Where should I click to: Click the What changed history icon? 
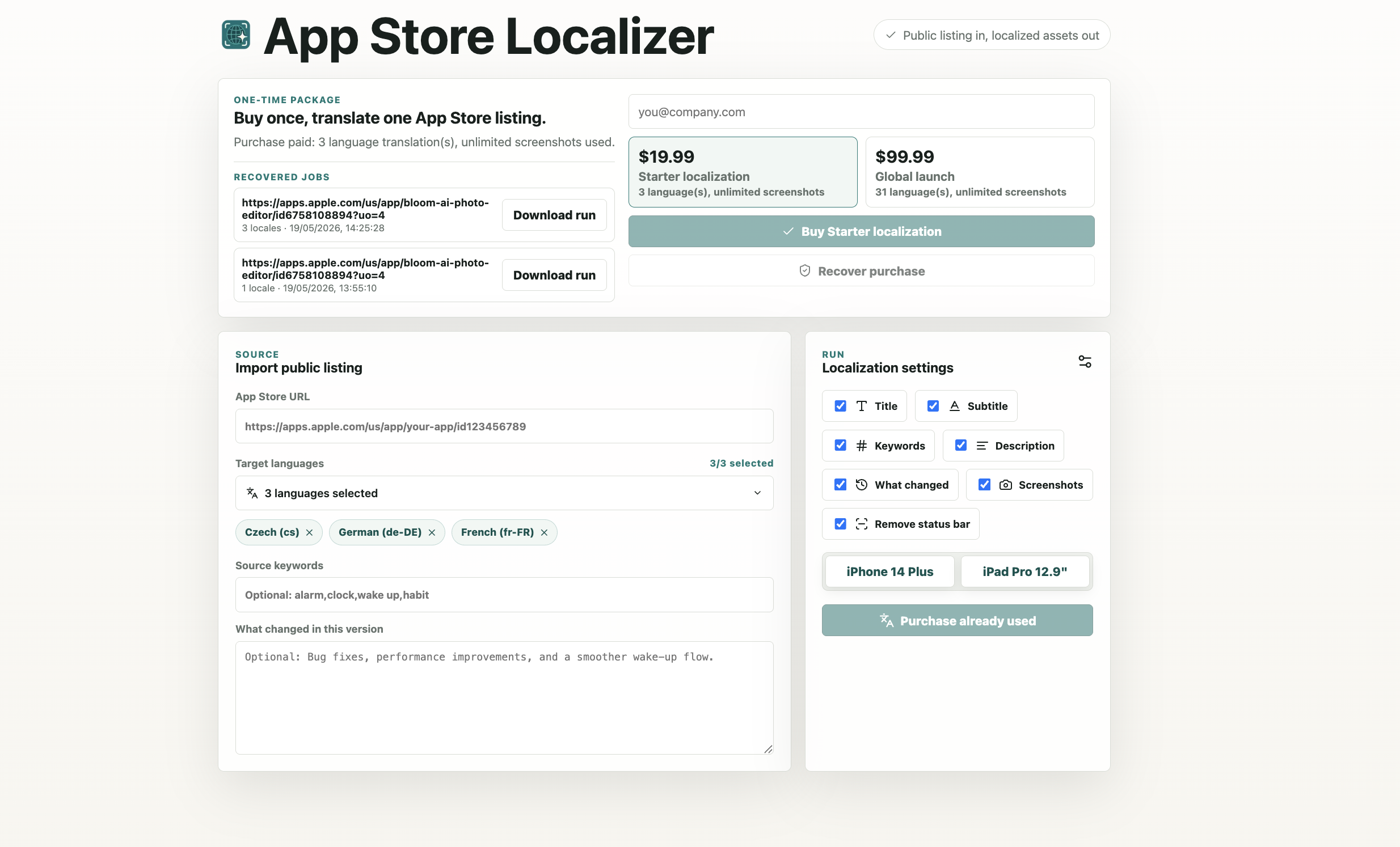861,485
